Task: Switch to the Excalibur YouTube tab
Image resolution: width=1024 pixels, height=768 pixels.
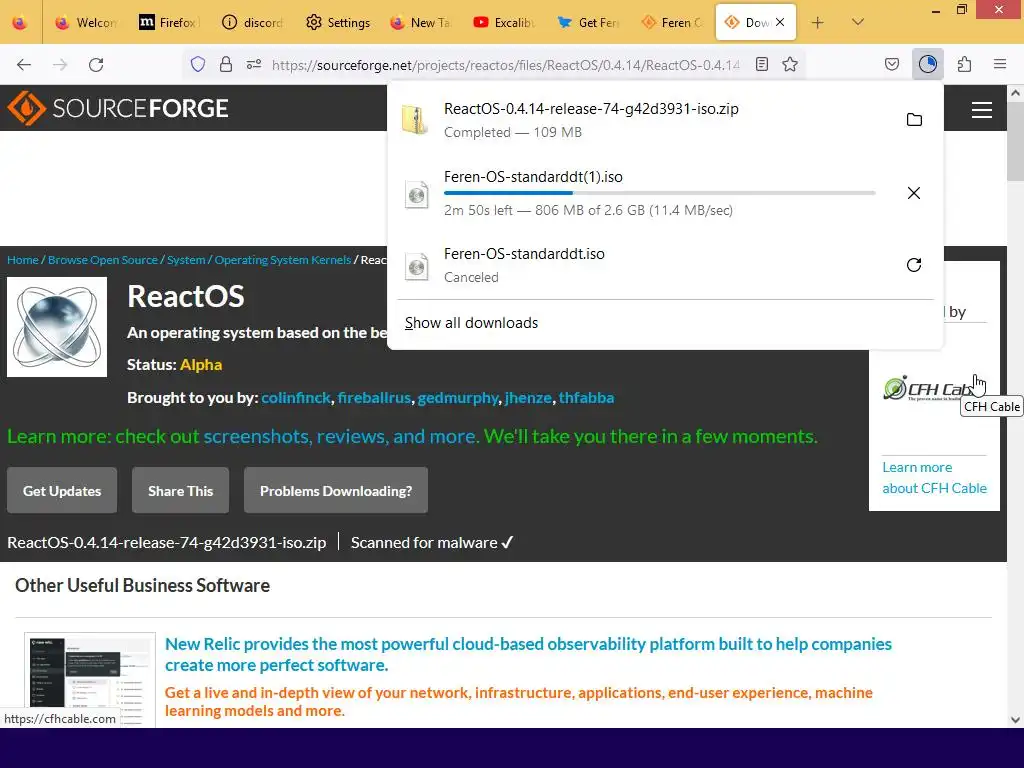Action: (505, 23)
